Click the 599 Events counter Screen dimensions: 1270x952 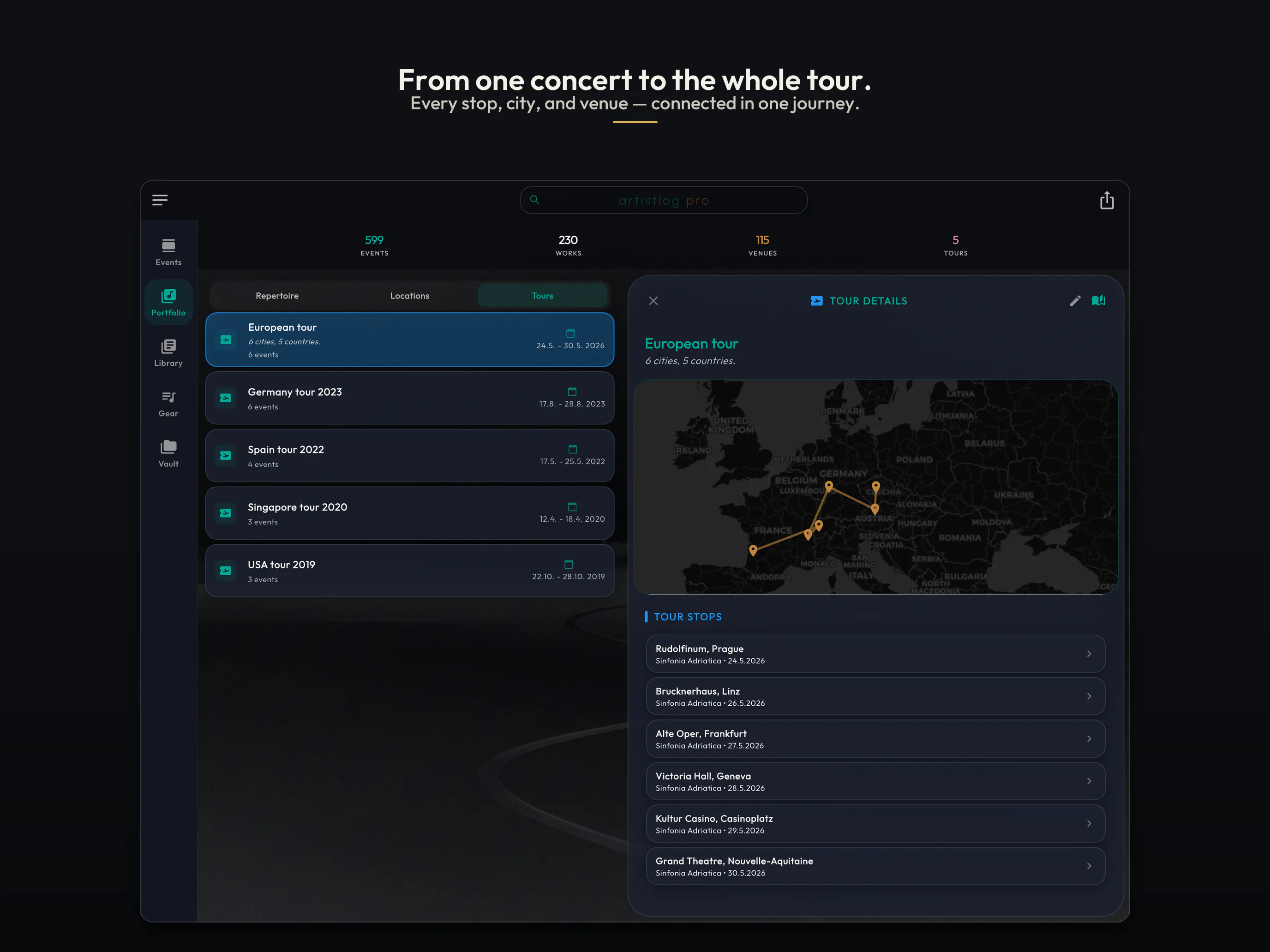[374, 245]
